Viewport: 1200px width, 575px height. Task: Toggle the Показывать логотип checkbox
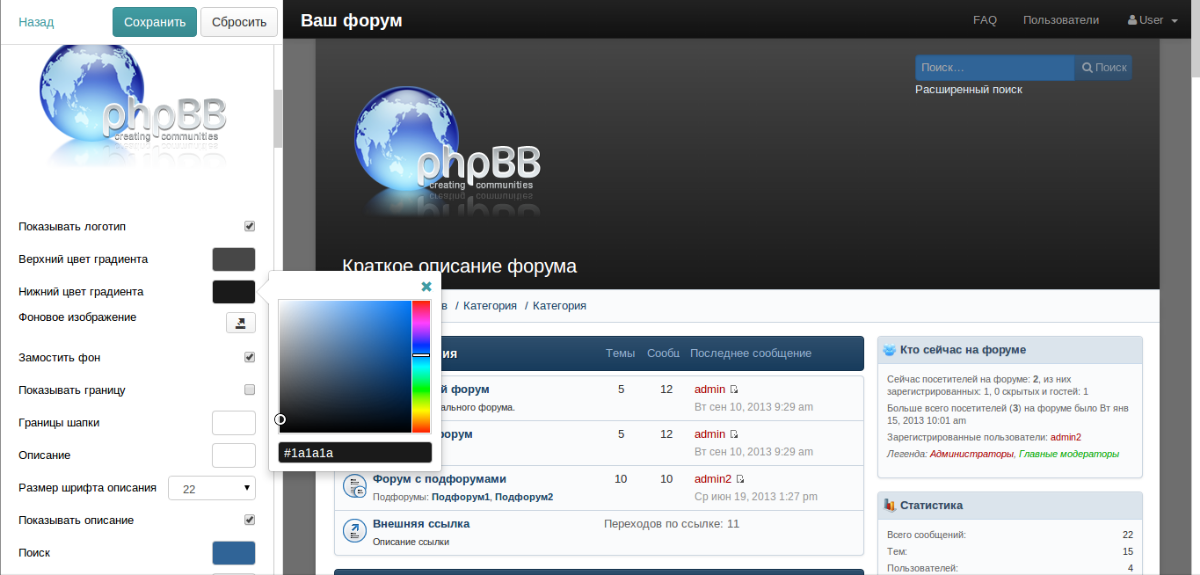click(250, 226)
